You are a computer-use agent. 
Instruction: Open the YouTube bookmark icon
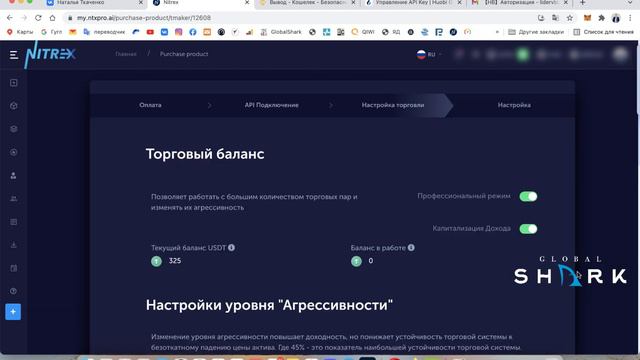pos(150,32)
